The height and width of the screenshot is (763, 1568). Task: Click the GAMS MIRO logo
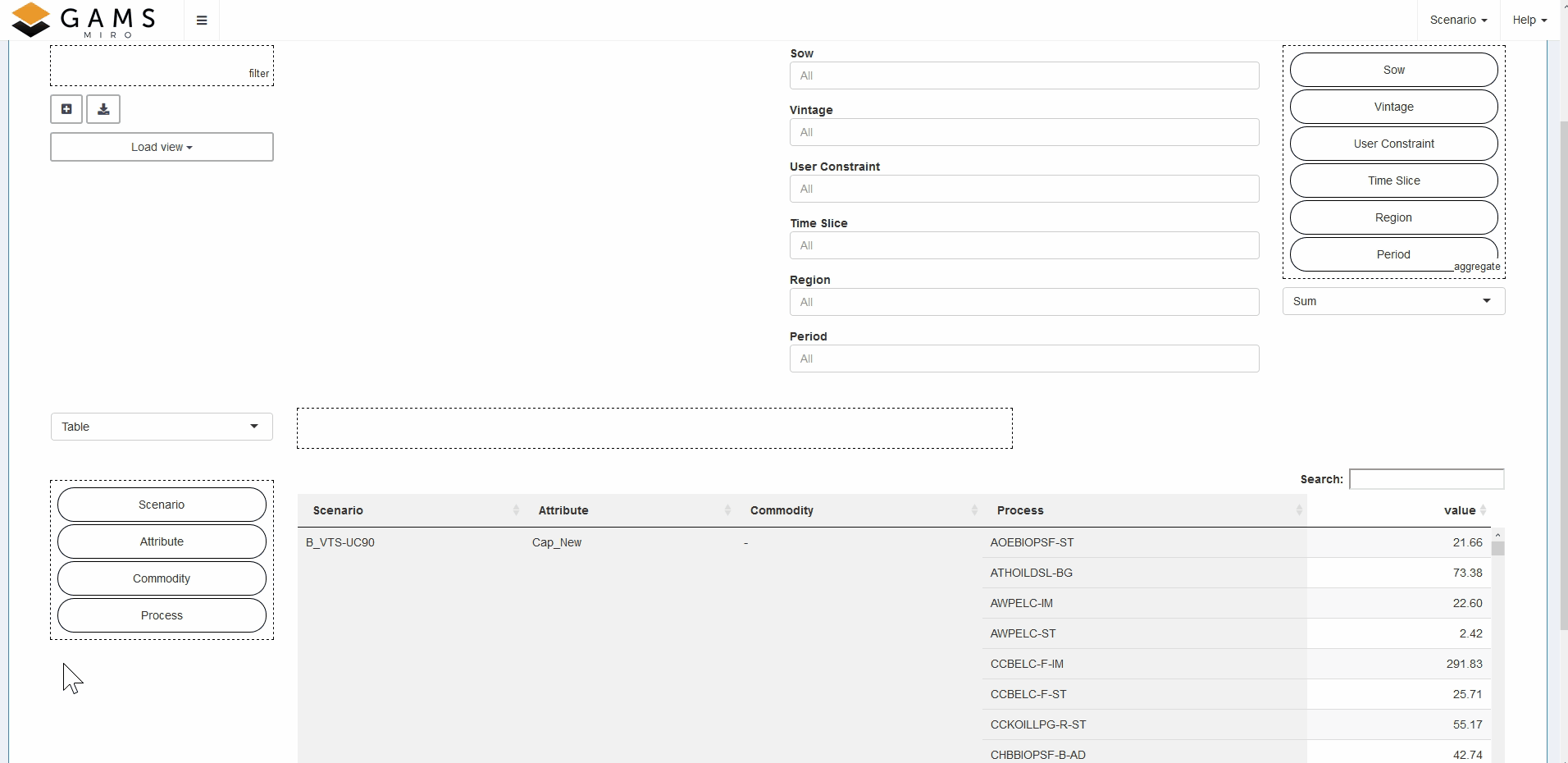point(83,20)
